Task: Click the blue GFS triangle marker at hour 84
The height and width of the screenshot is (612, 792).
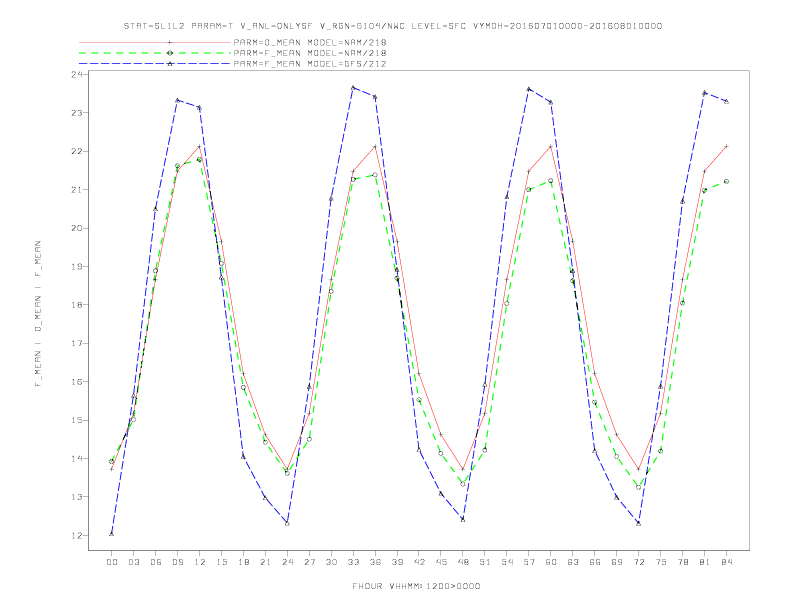Action: tap(726, 101)
